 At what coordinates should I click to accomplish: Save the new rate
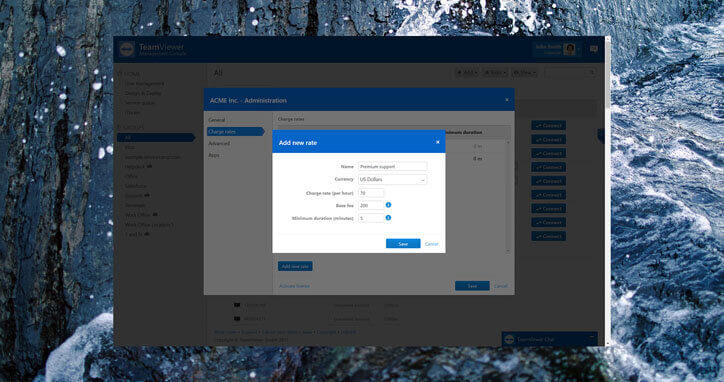click(403, 243)
